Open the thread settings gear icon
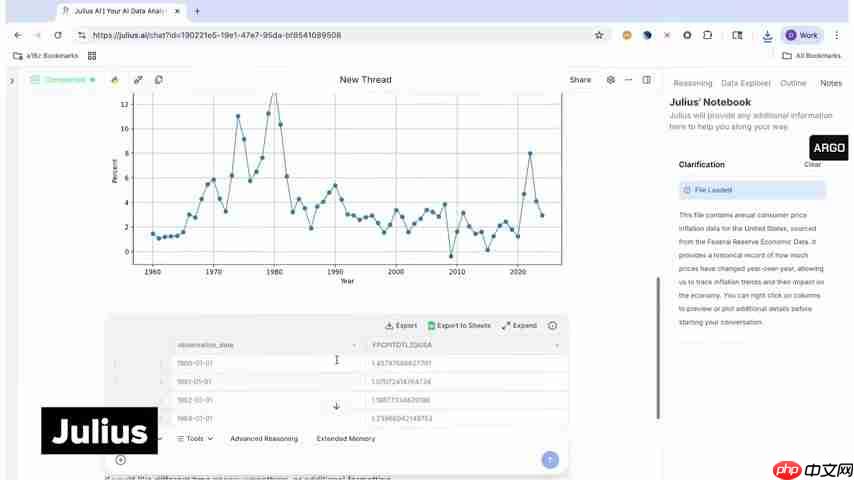854x480 pixels. 611,80
